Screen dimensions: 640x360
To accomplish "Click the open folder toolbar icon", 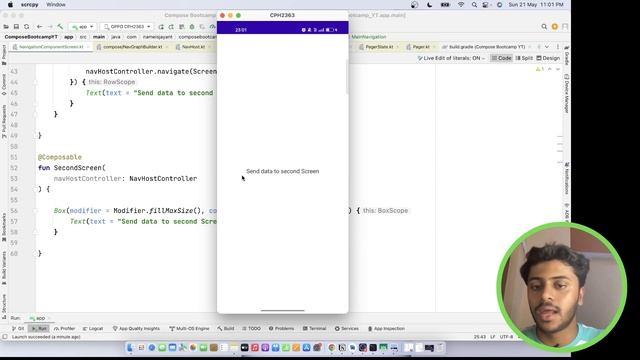I will click(x=6, y=27).
